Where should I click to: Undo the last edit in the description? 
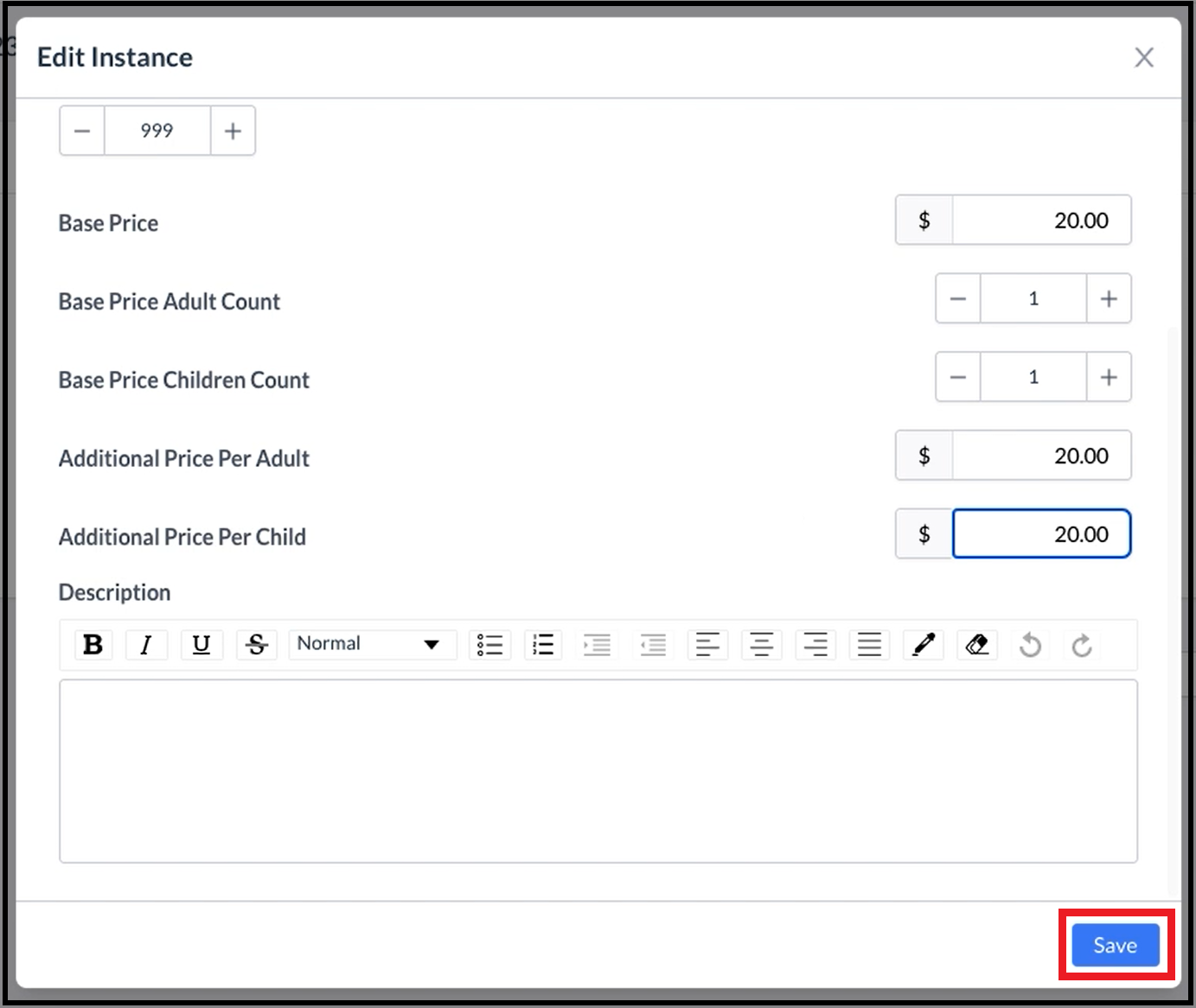(x=1030, y=644)
